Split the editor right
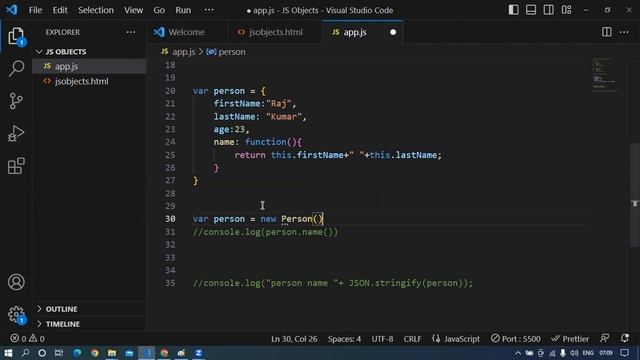Image resolution: width=640 pixels, height=360 pixels. point(607,32)
